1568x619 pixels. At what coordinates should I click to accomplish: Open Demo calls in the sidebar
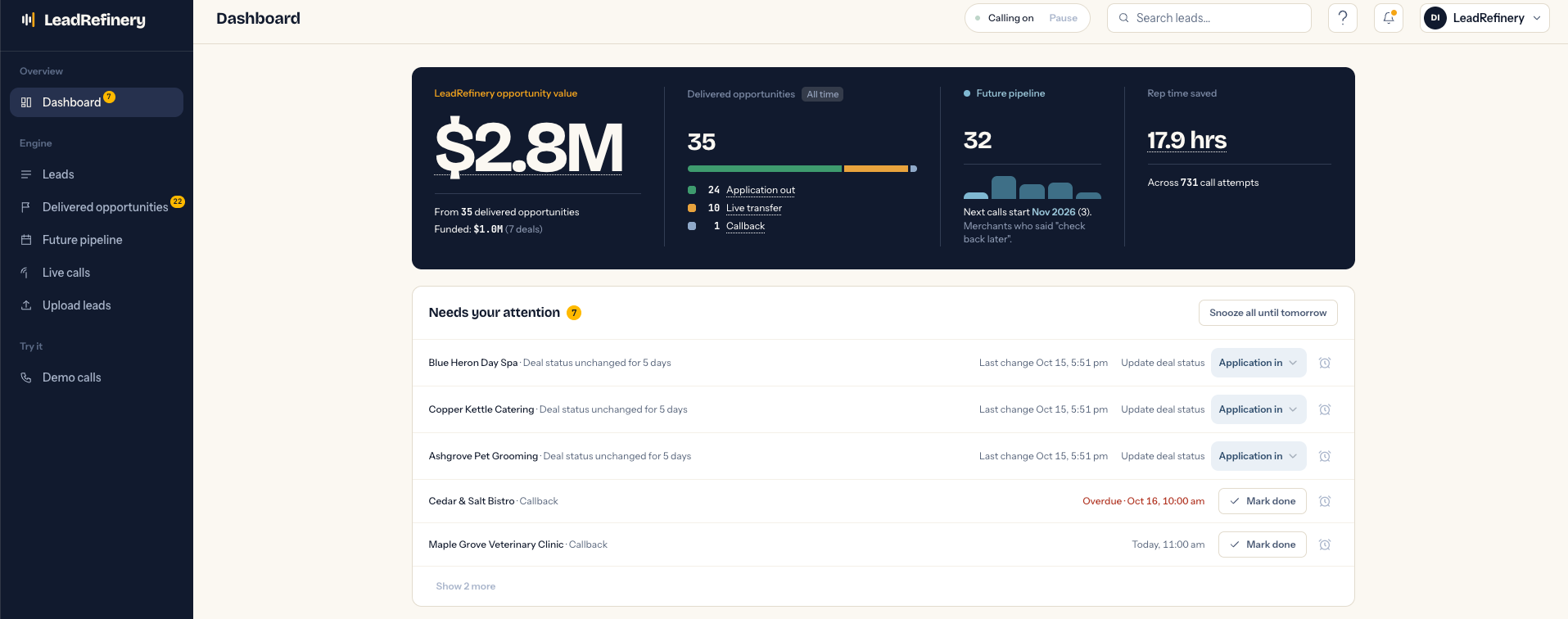(97, 377)
